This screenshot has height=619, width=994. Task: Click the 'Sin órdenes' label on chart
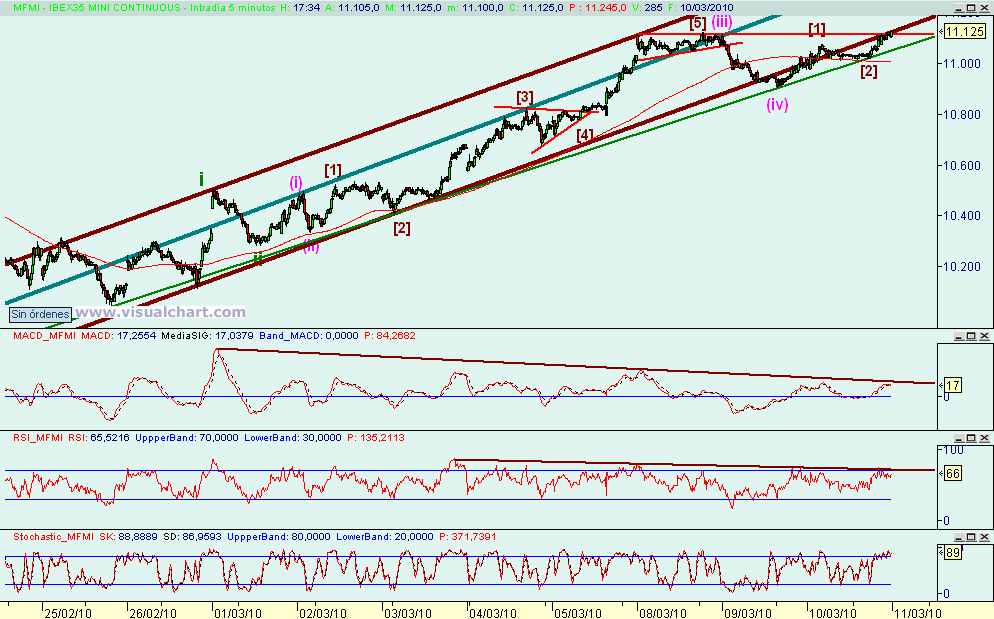[41, 314]
